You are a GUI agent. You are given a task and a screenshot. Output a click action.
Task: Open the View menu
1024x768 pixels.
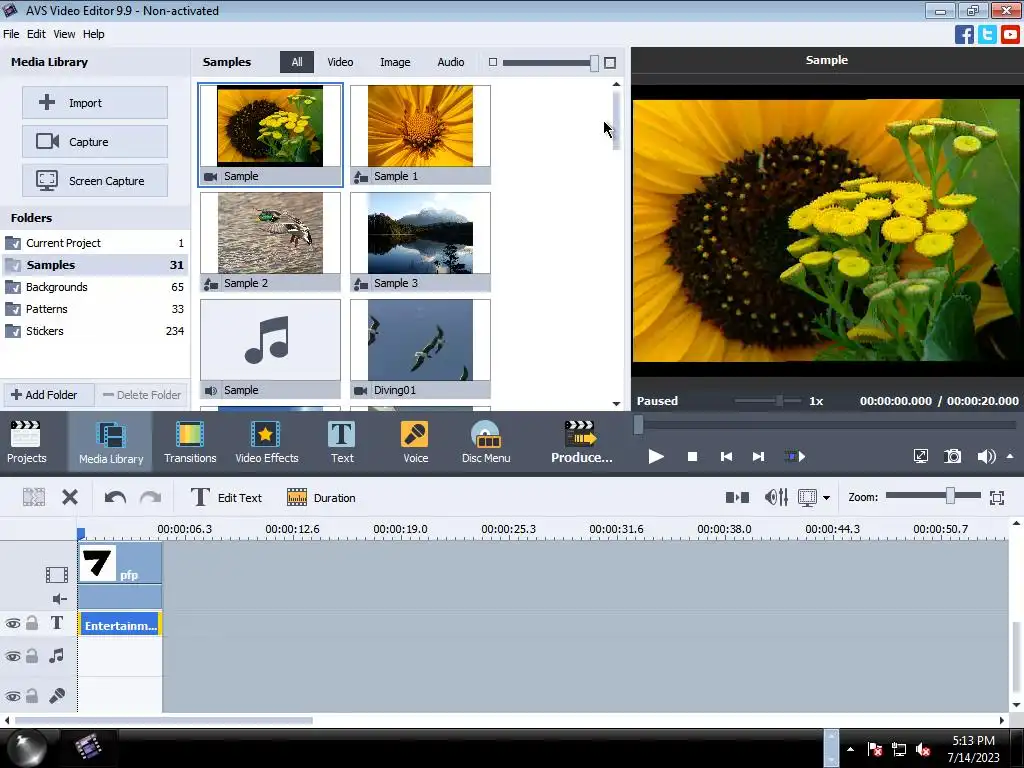point(64,34)
